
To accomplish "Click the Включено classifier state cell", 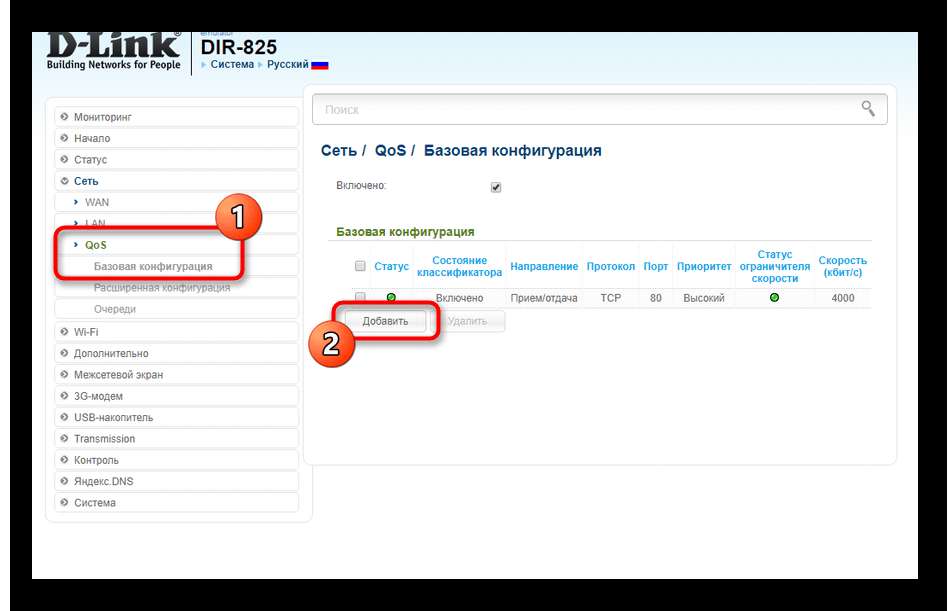I will tap(459, 298).
